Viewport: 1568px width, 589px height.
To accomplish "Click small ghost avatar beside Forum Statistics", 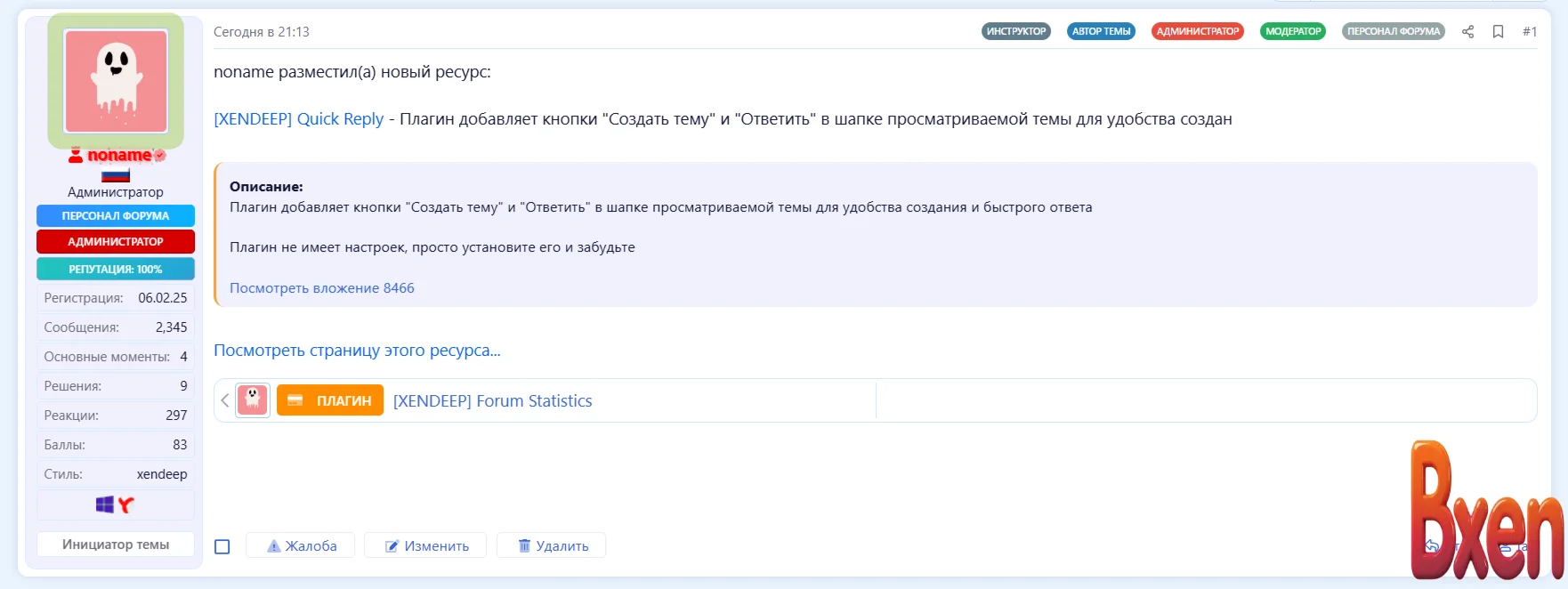I will coord(253,400).
